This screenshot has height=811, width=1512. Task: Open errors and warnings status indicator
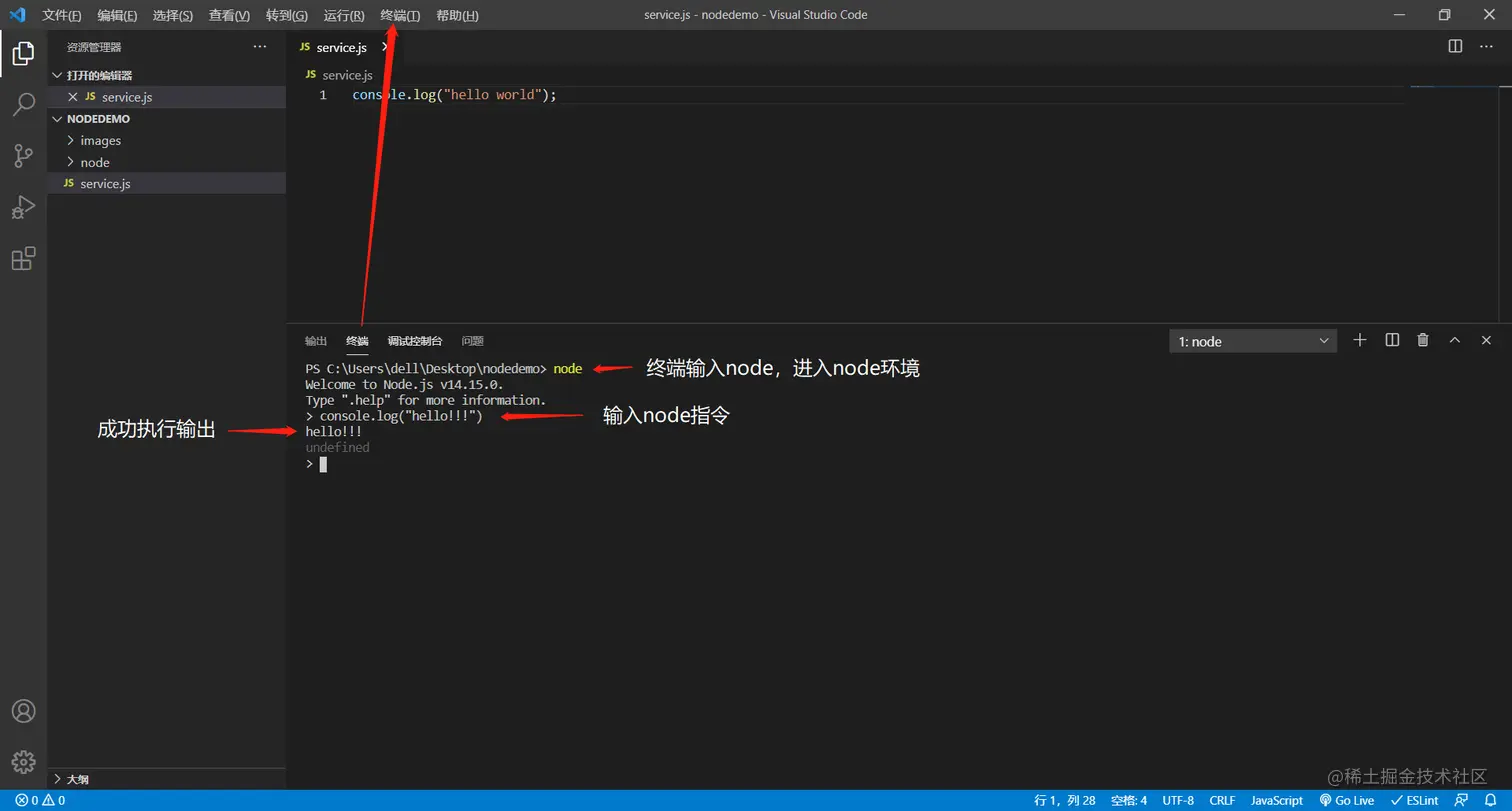(40, 800)
